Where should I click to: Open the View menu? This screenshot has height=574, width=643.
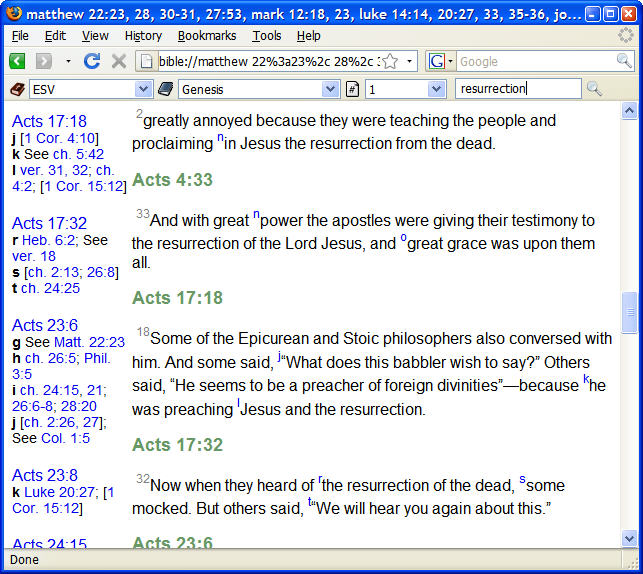(x=95, y=36)
